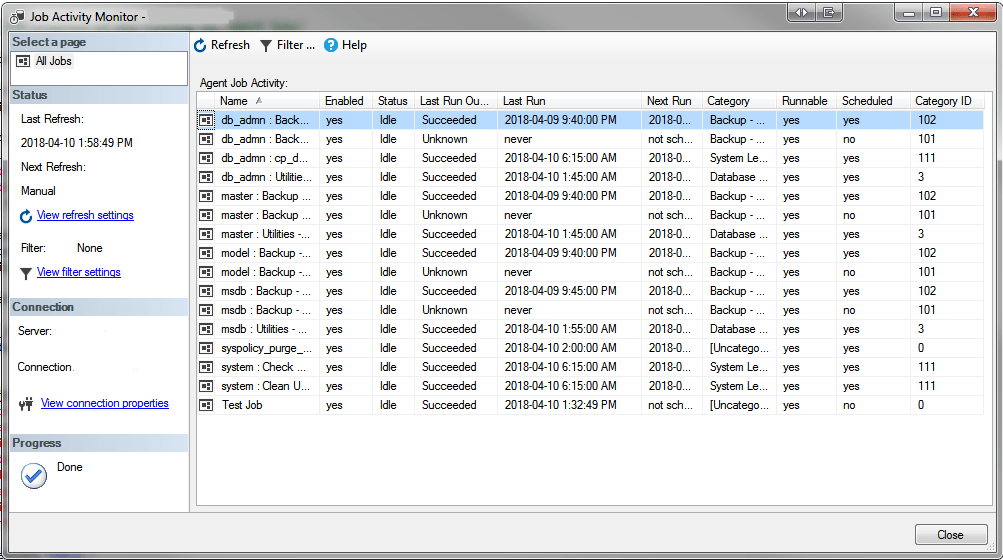Viewport: 1003px width, 560px height.
Task: Click job icon of db_admn : Utilitie... row
Action: 206,177
